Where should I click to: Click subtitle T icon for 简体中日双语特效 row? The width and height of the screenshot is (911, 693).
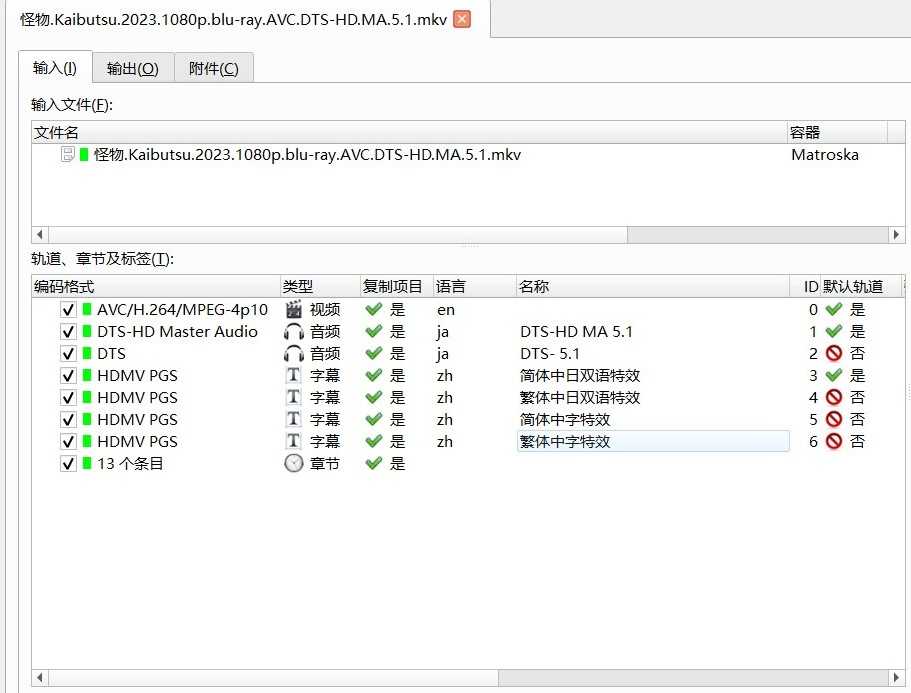[294, 375]
